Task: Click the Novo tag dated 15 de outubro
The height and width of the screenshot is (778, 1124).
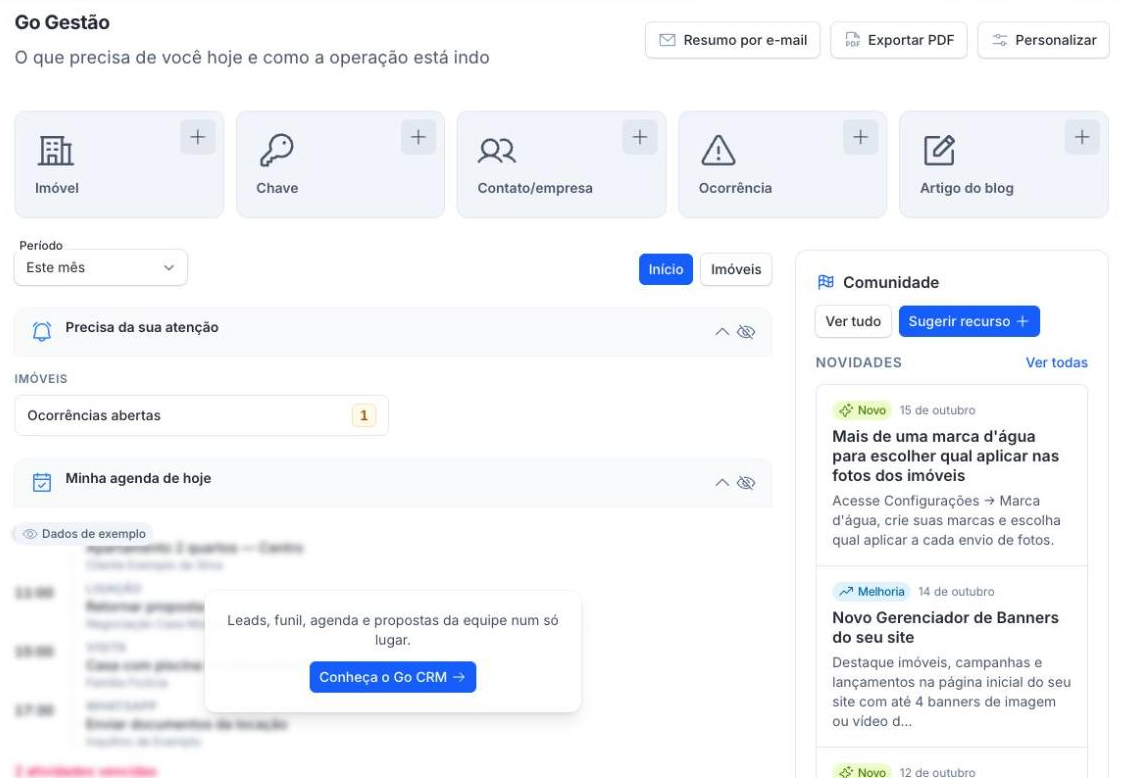Action: [862, 410]
